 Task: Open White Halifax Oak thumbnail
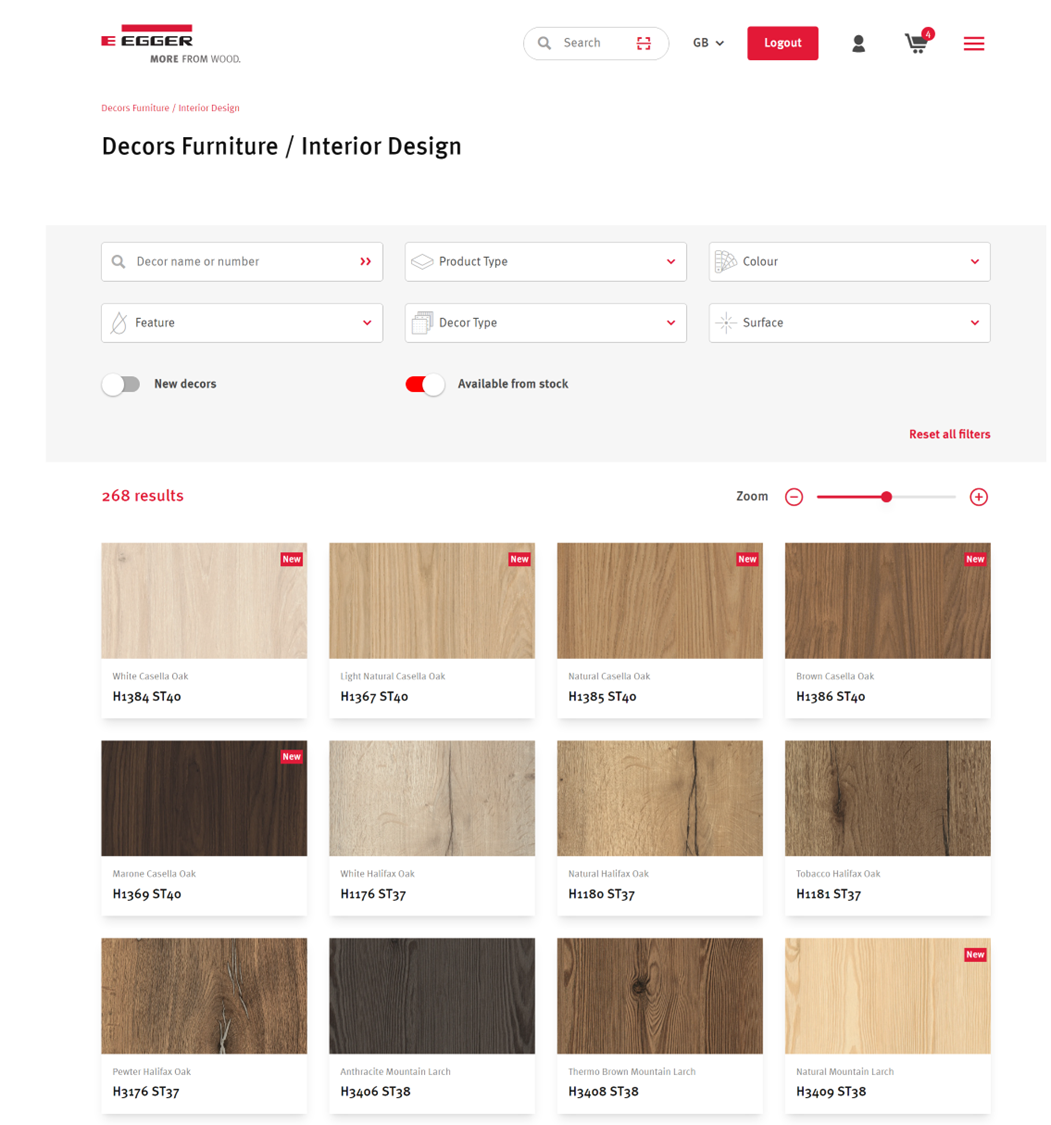coord(432,798)
